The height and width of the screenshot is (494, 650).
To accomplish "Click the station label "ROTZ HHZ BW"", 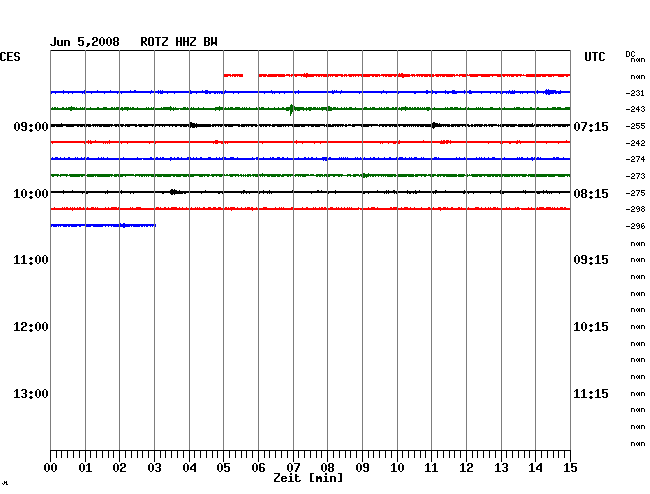I will 179,42.
